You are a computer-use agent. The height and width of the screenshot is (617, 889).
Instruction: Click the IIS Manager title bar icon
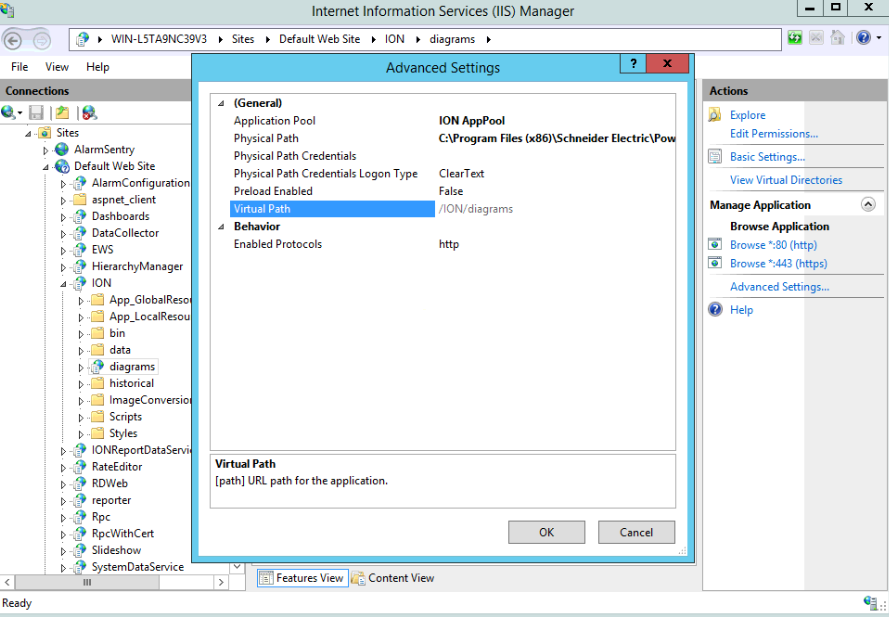pos(7,10)
